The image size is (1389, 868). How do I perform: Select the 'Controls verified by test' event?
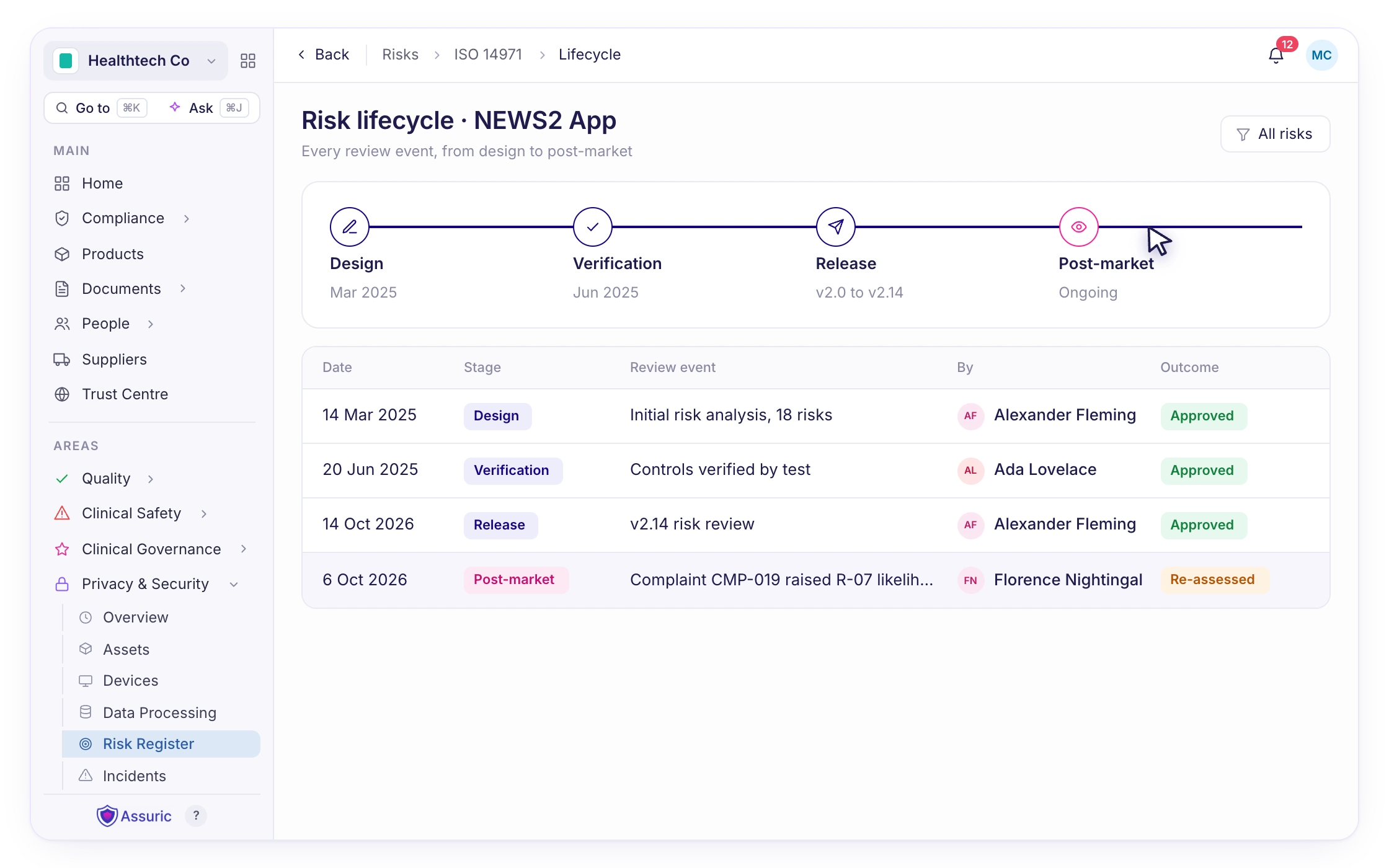tap(720, 470)
